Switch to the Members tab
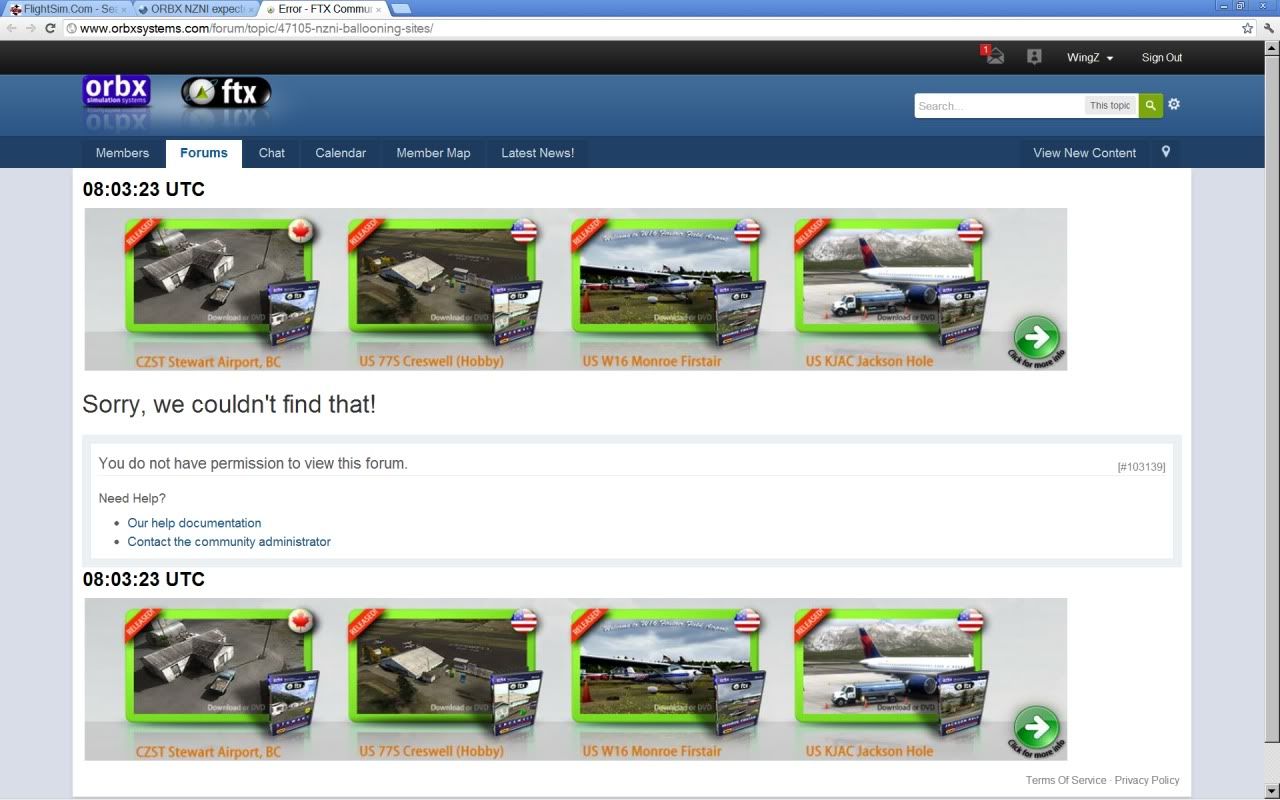 pyautogui.click(x=122, y=153)
